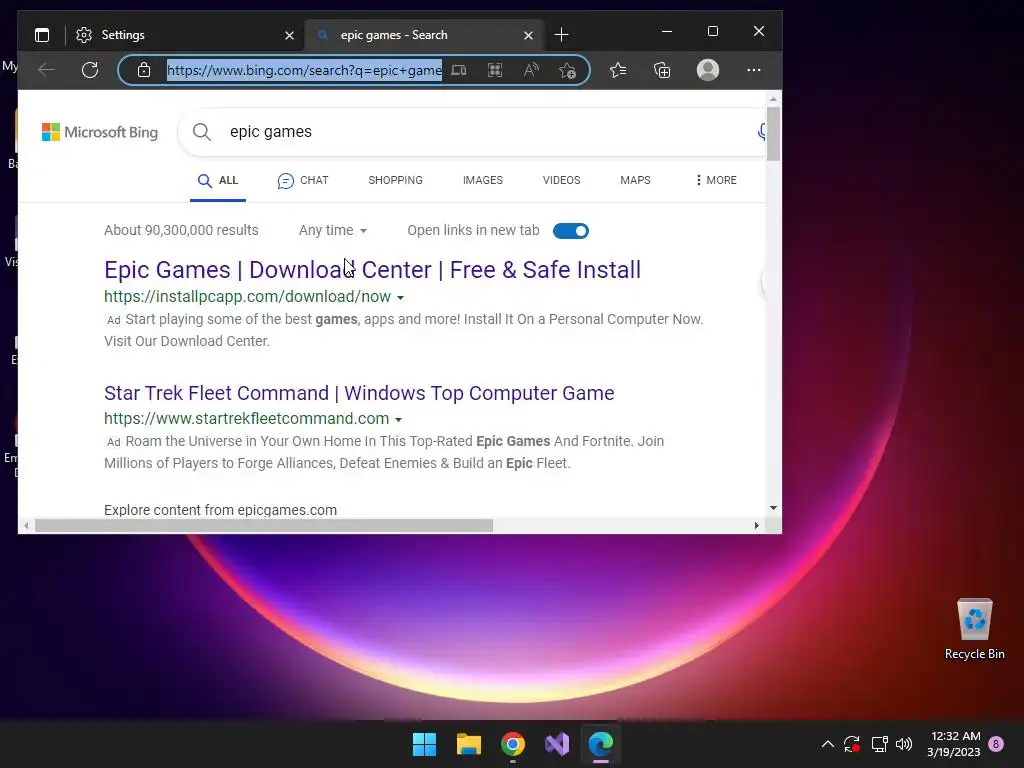1024x768 pixels.
Task: Click the Microsoft Bing logo
Action: (100, 132)
